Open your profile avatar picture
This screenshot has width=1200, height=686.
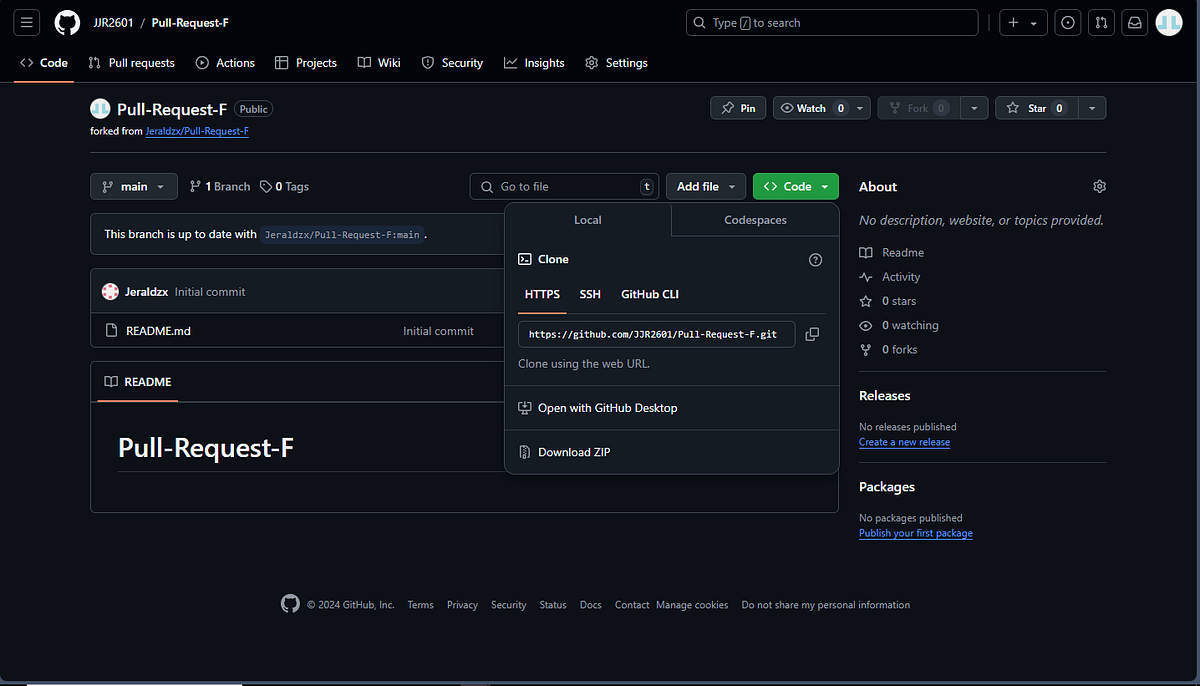coord(1168,22)
